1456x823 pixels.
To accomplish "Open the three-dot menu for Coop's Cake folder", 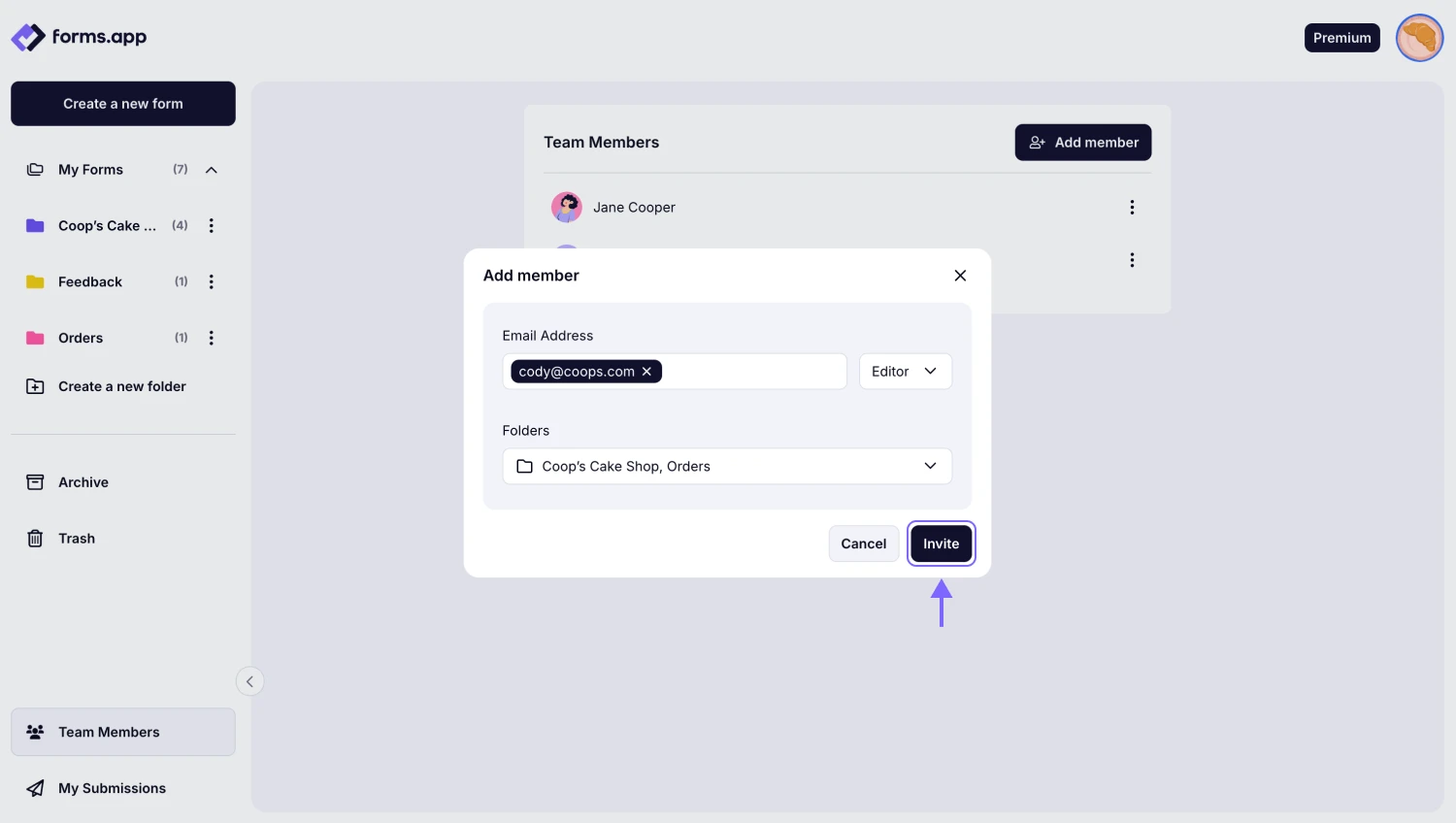I will (212, 225).
